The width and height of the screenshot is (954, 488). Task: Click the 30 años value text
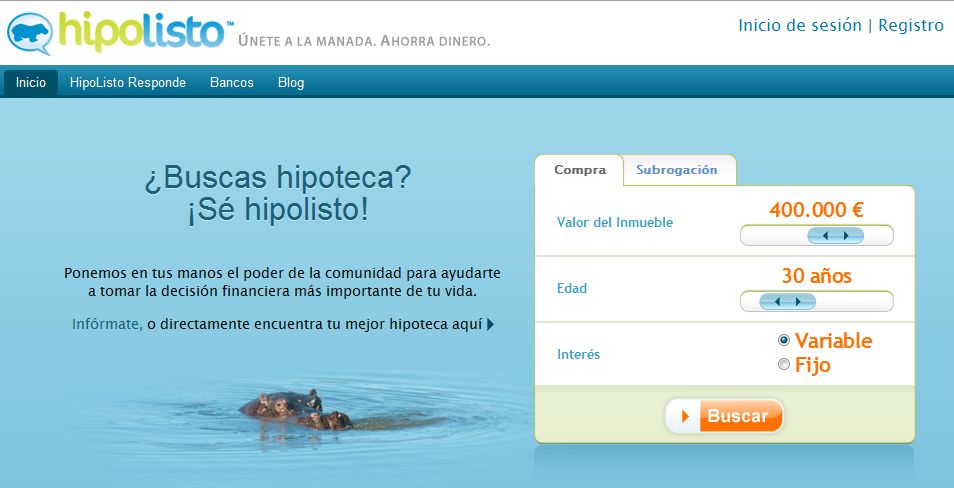pos(816,276)
